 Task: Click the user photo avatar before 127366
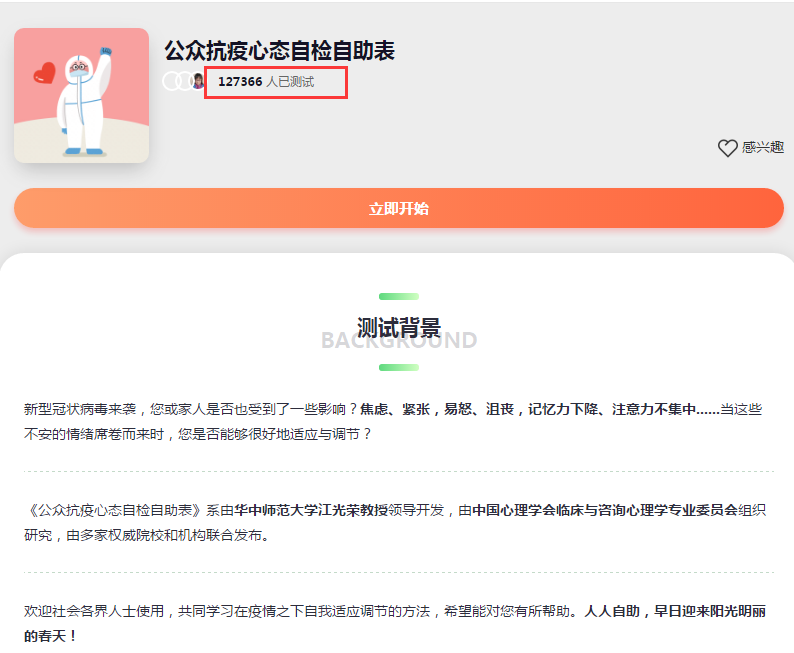coord(198,82)
